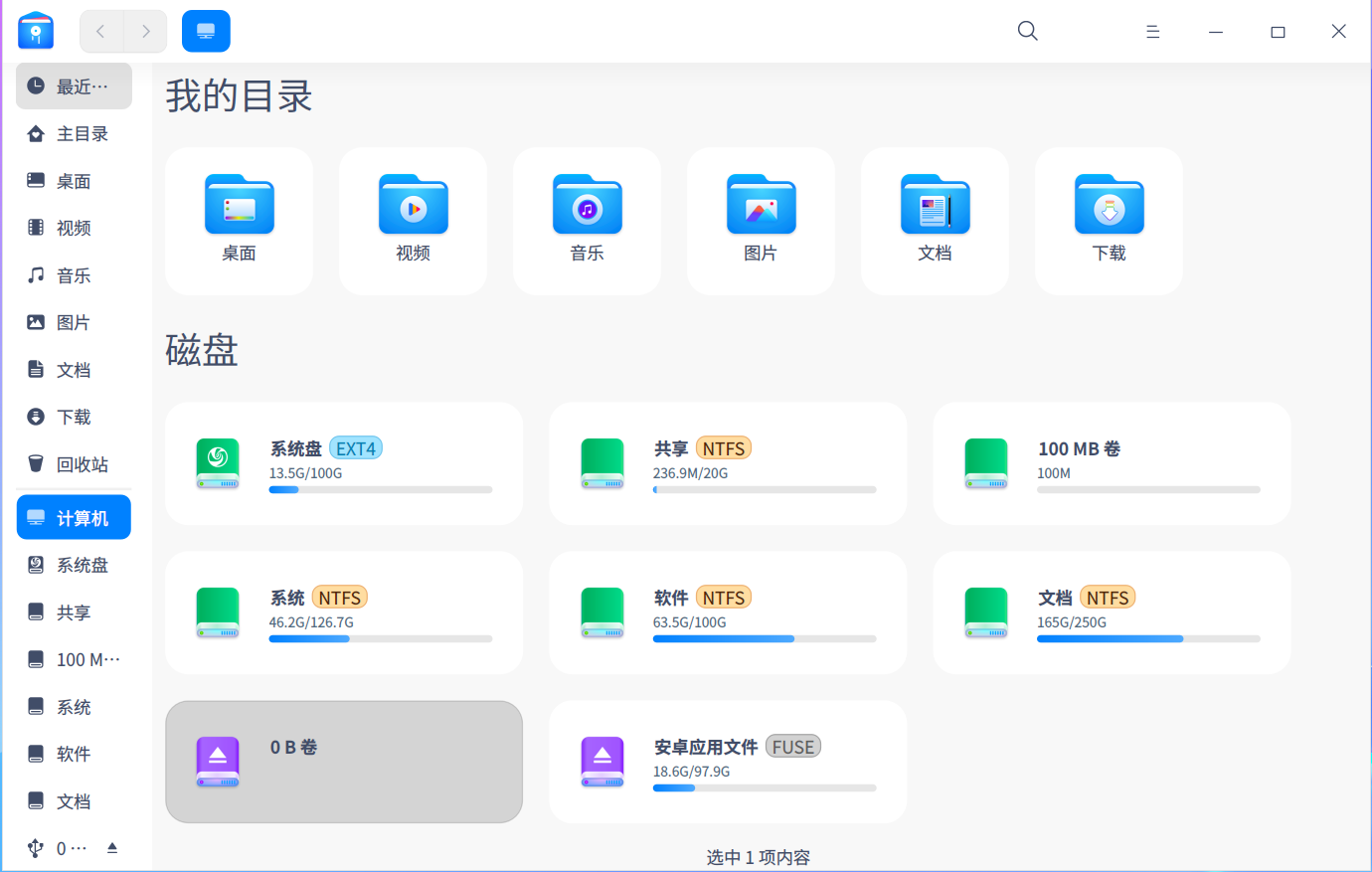Click the computer view icon in the toolbar
Viewport: 1372px width, 872px height.
click(205, 31)
